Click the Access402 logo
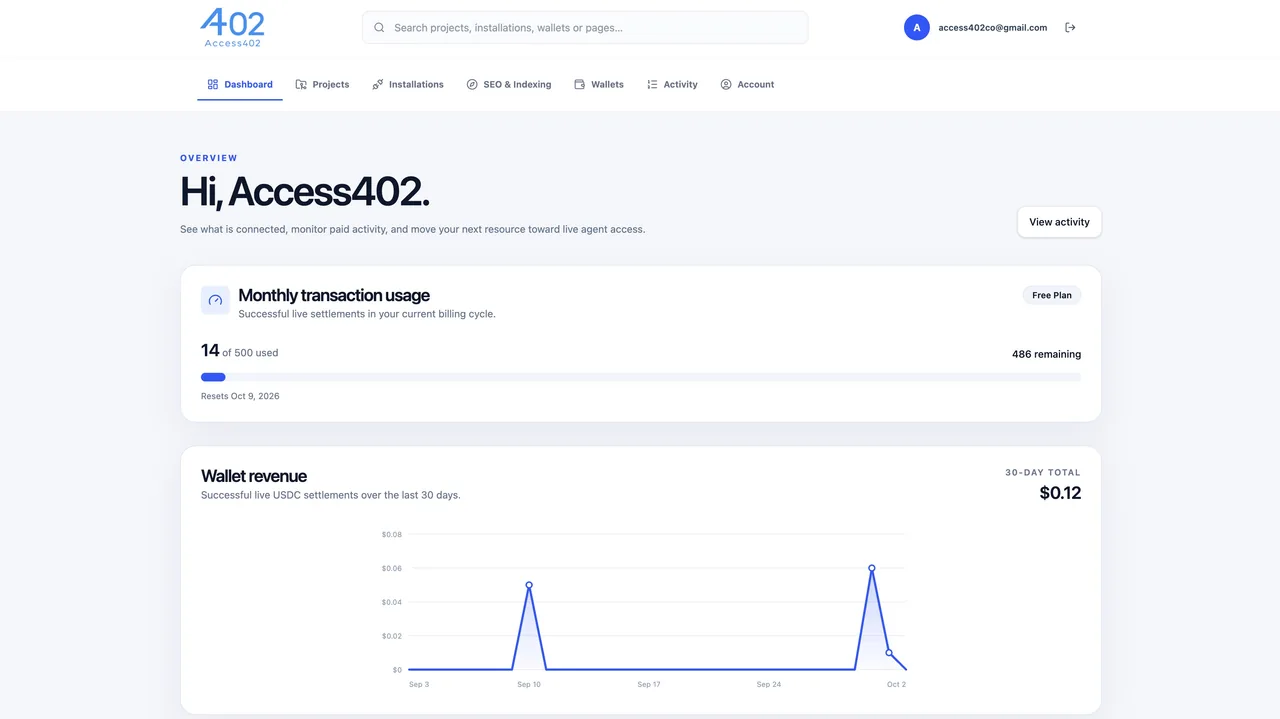The image size is (1280, 719). tap(233, 28)
